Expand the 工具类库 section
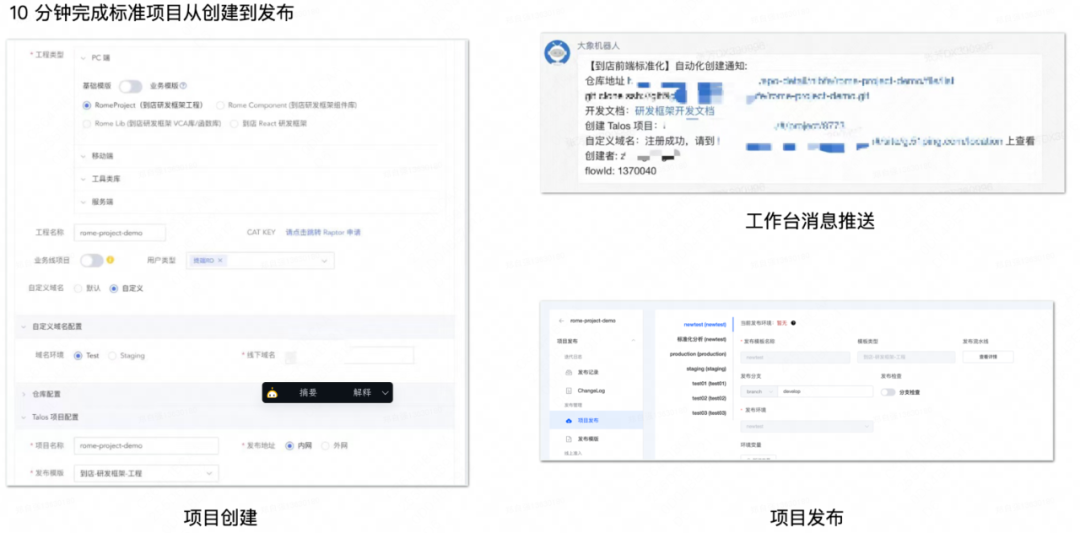The height and width of the screenshot is (533, 1080). pos(83,179)
